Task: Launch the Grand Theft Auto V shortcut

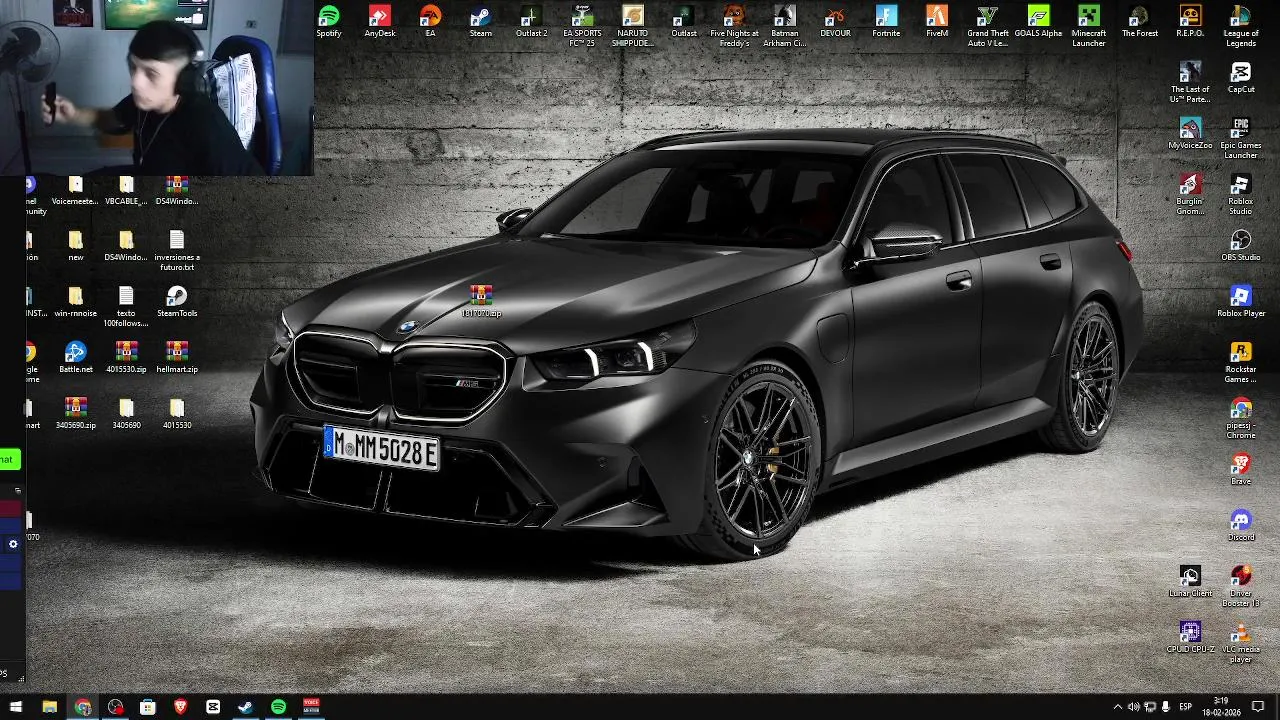Action: pos(988,26)
